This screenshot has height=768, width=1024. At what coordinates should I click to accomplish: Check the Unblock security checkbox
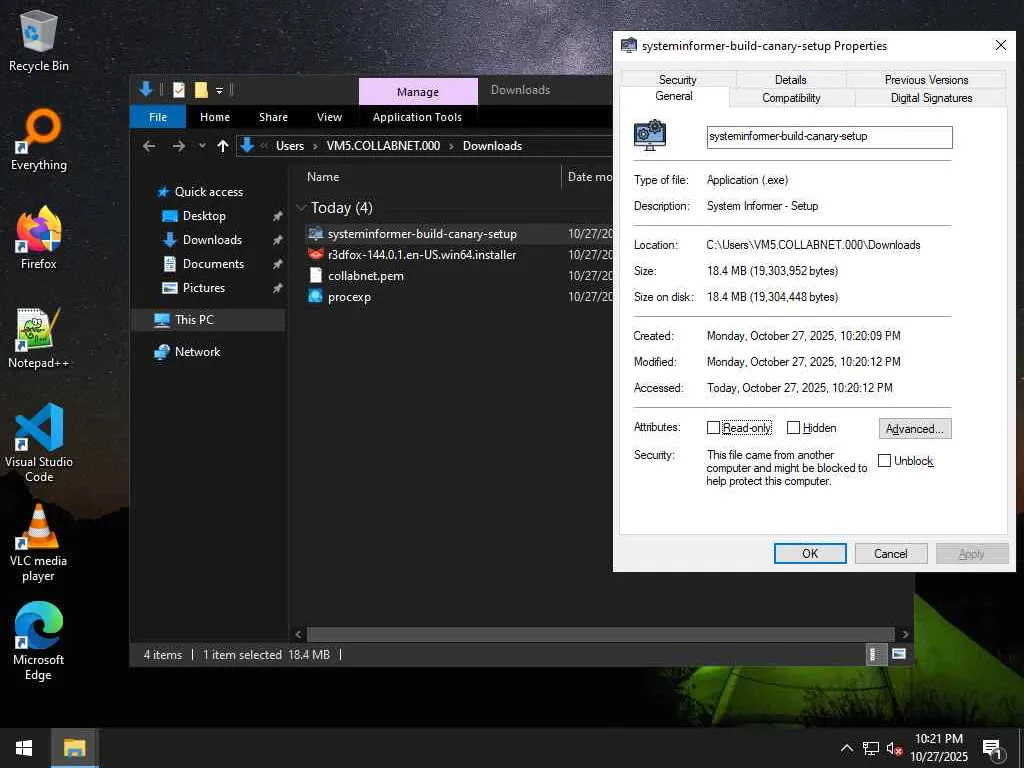884,460
